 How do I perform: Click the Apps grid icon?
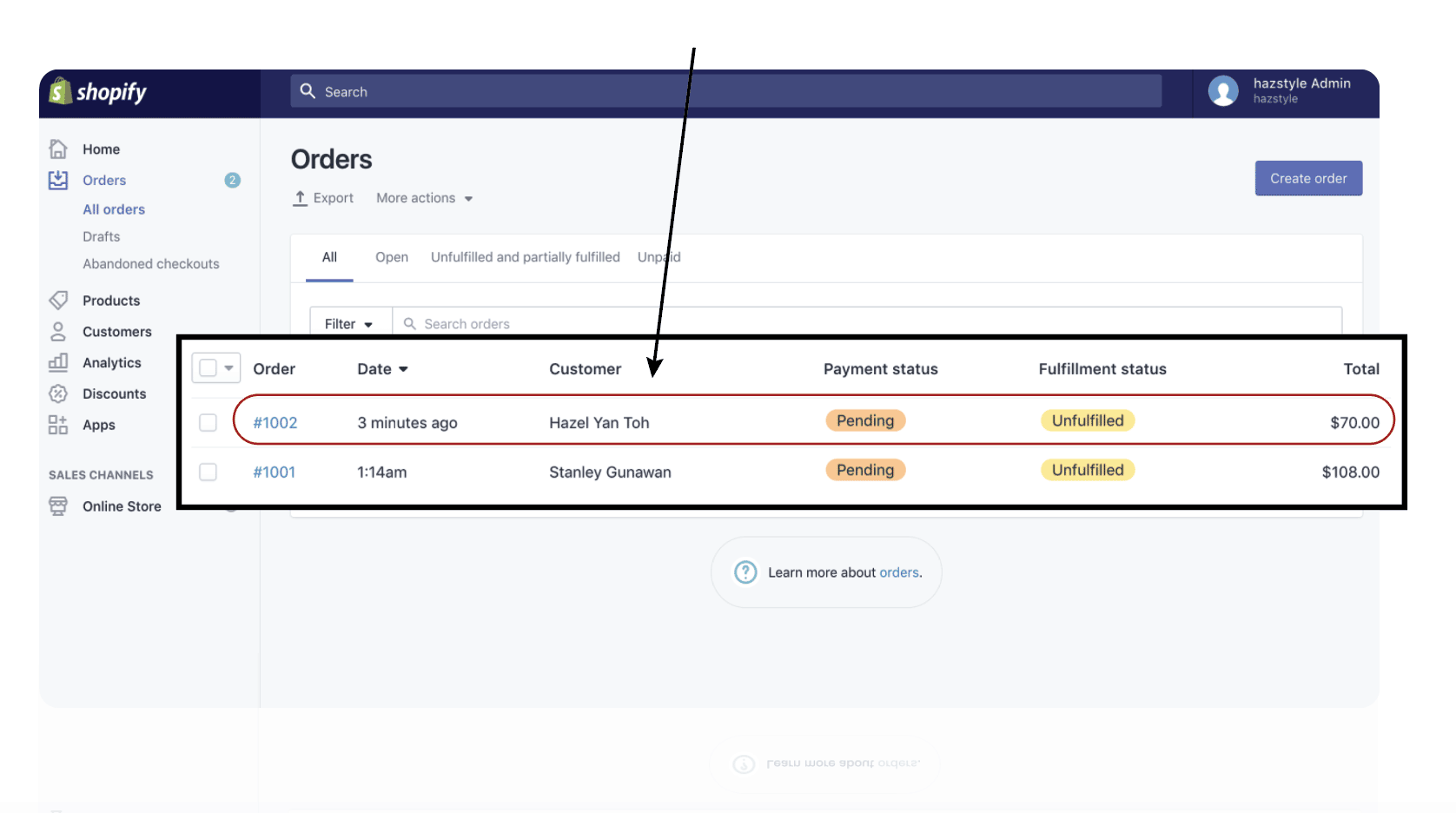point(58,425)
